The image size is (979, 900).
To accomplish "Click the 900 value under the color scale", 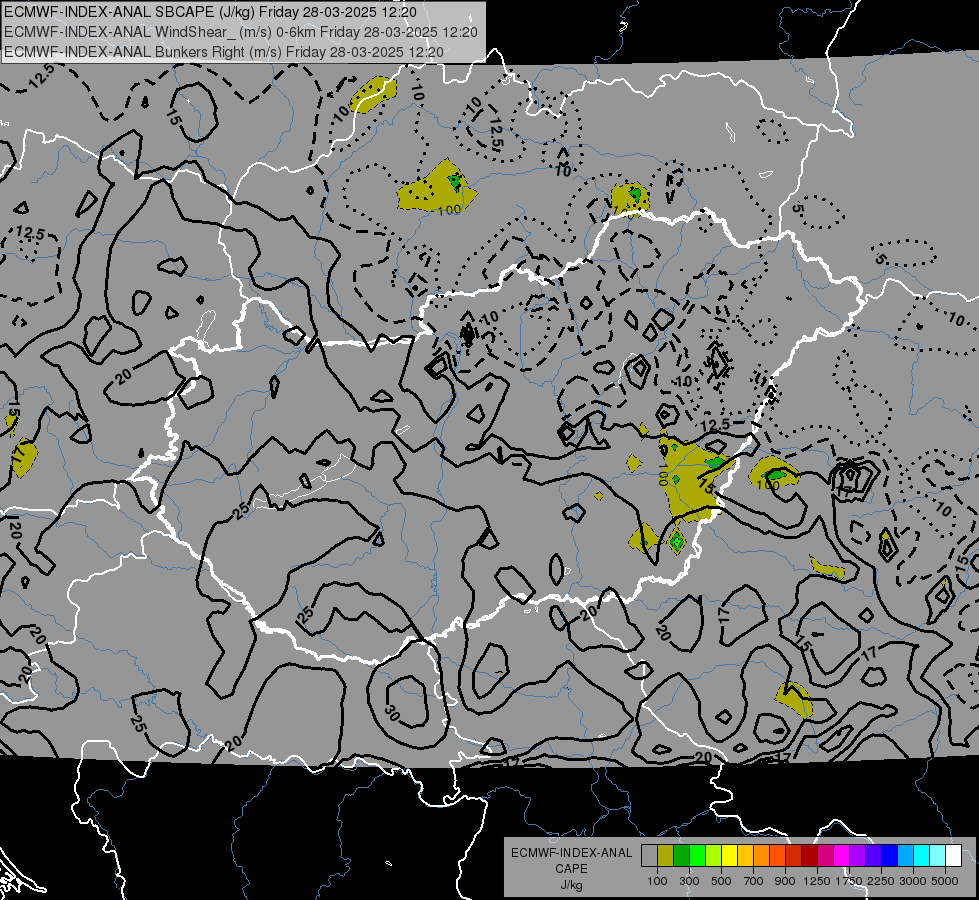I will point(785,881).
